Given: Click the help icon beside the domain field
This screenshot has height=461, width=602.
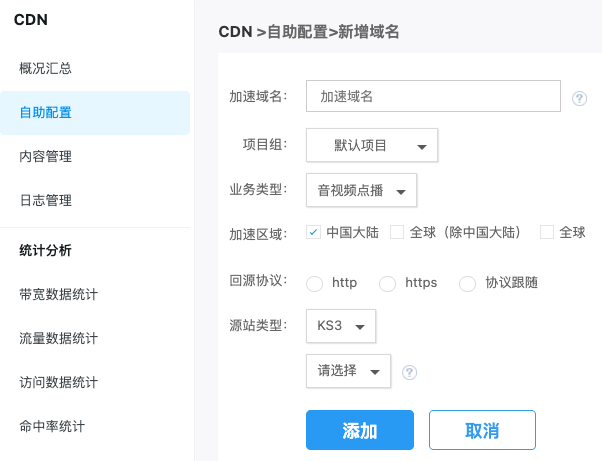Looking at the screenshot, I should pos(579,98).
